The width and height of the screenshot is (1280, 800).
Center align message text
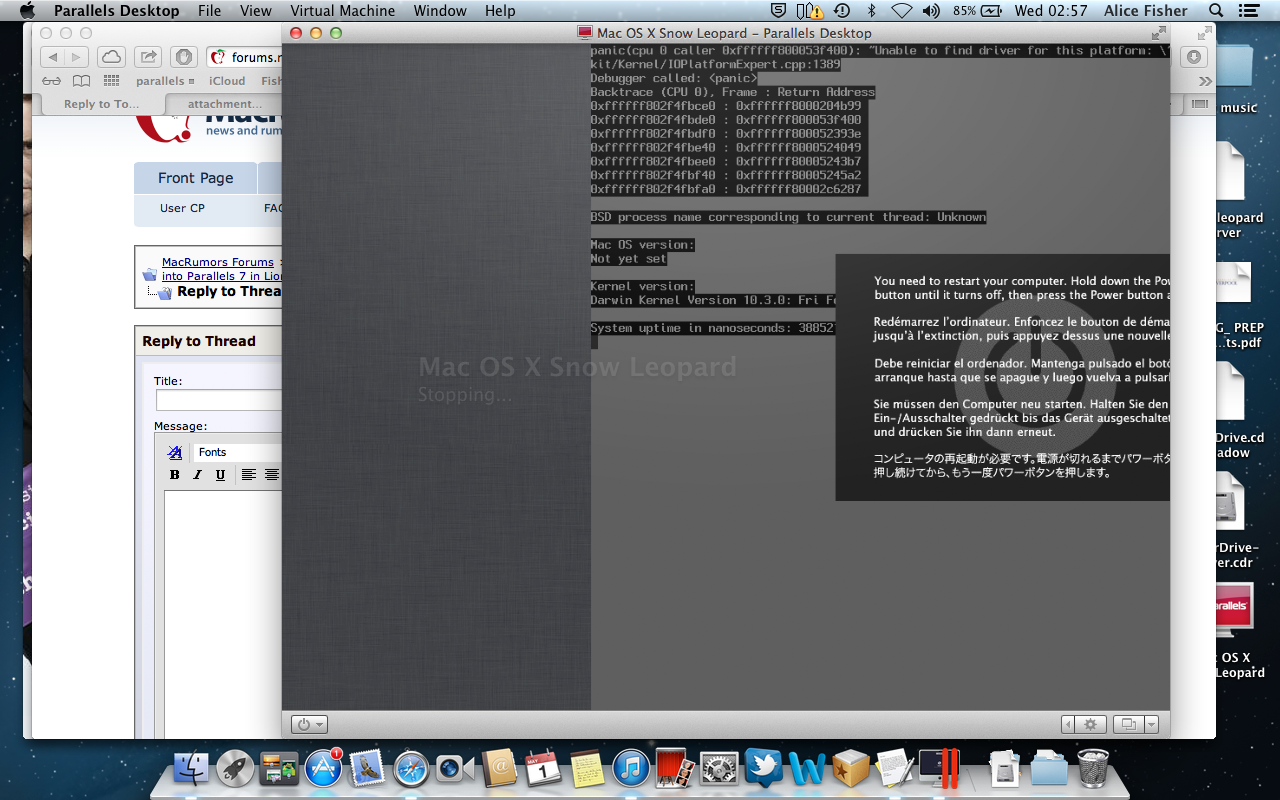tap(271, 475)
